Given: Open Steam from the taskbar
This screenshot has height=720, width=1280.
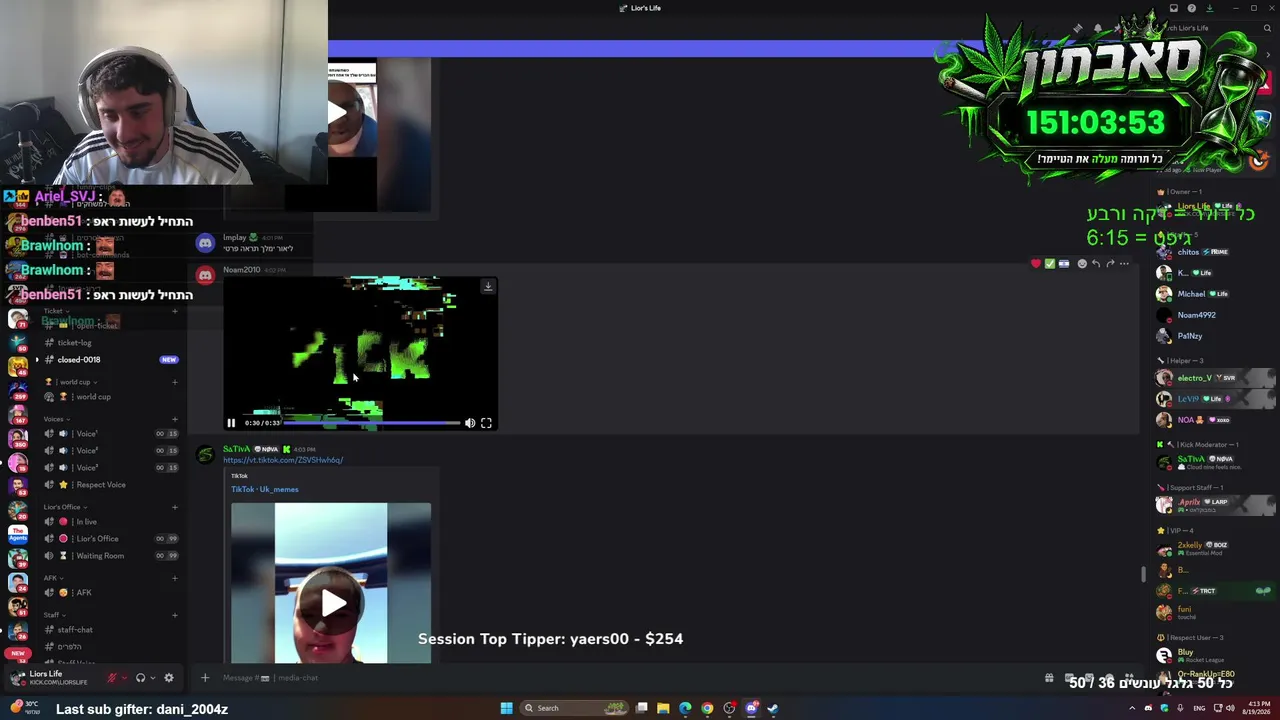Looking at the screenshot, I should pos(773,708).
